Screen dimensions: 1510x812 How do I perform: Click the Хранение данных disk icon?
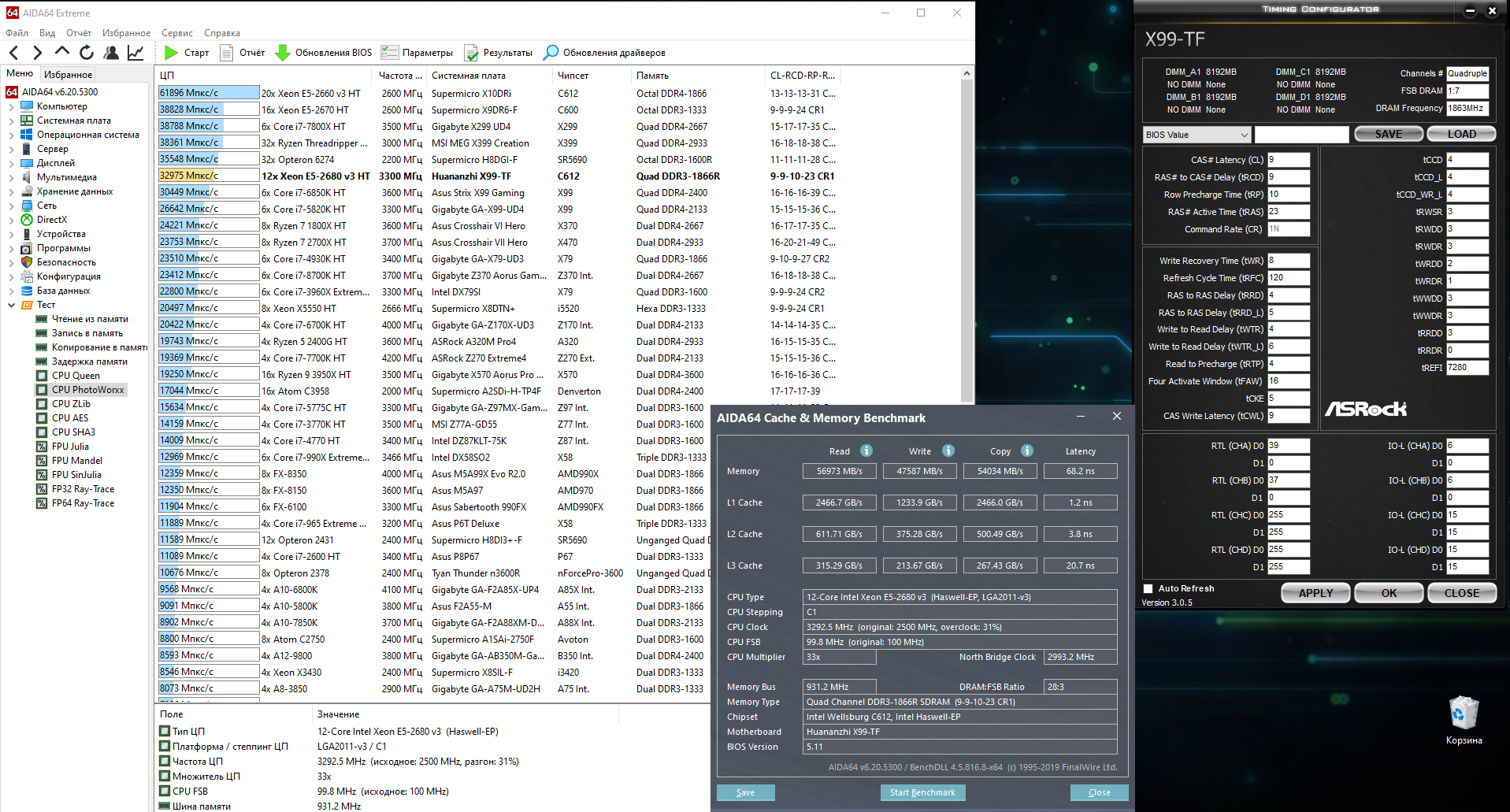click(27, 191)
